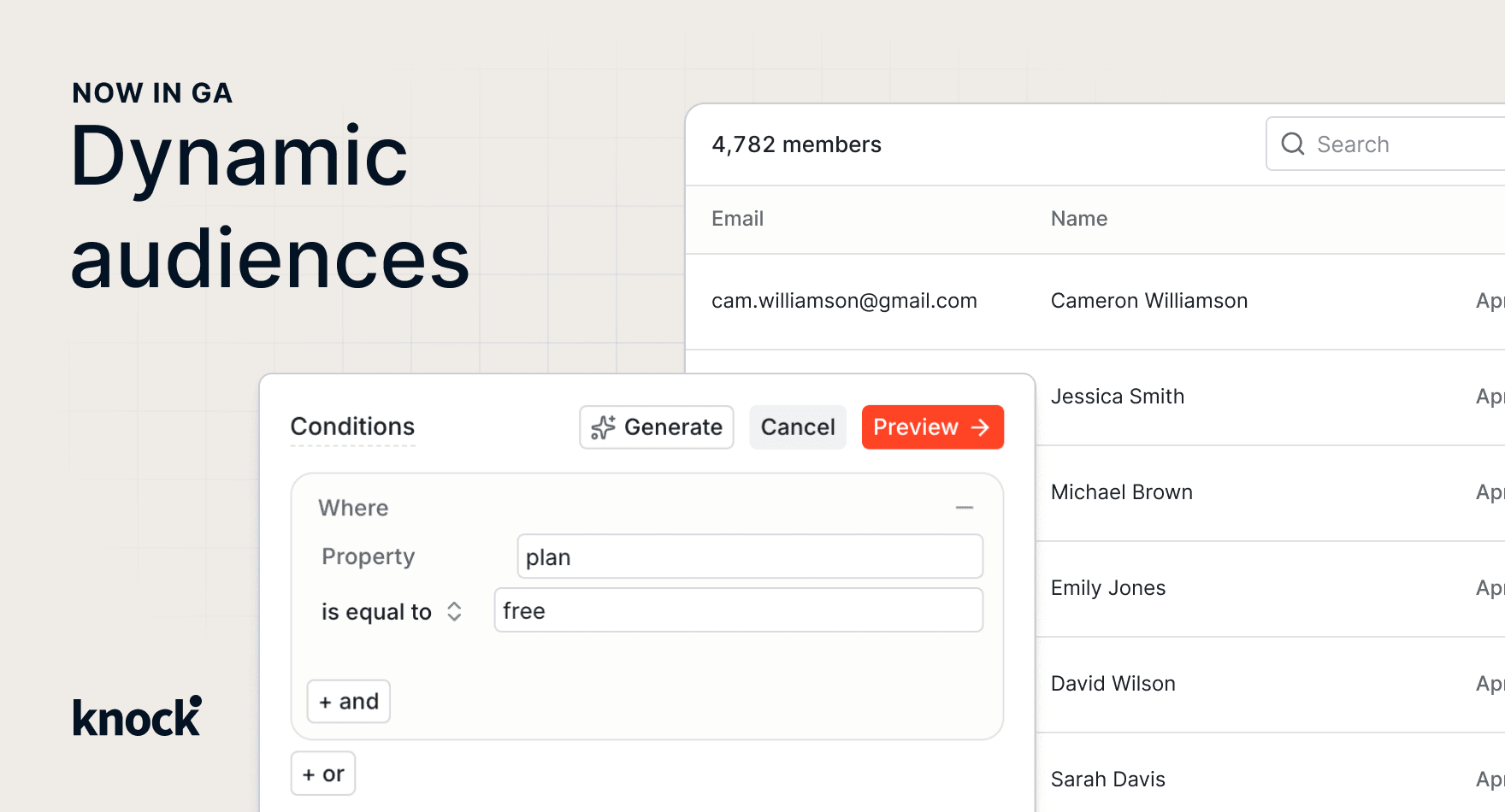Add an 'and' condition
Image resolution: width=1505 pixels, height=812 pixels.
point(349,702)
